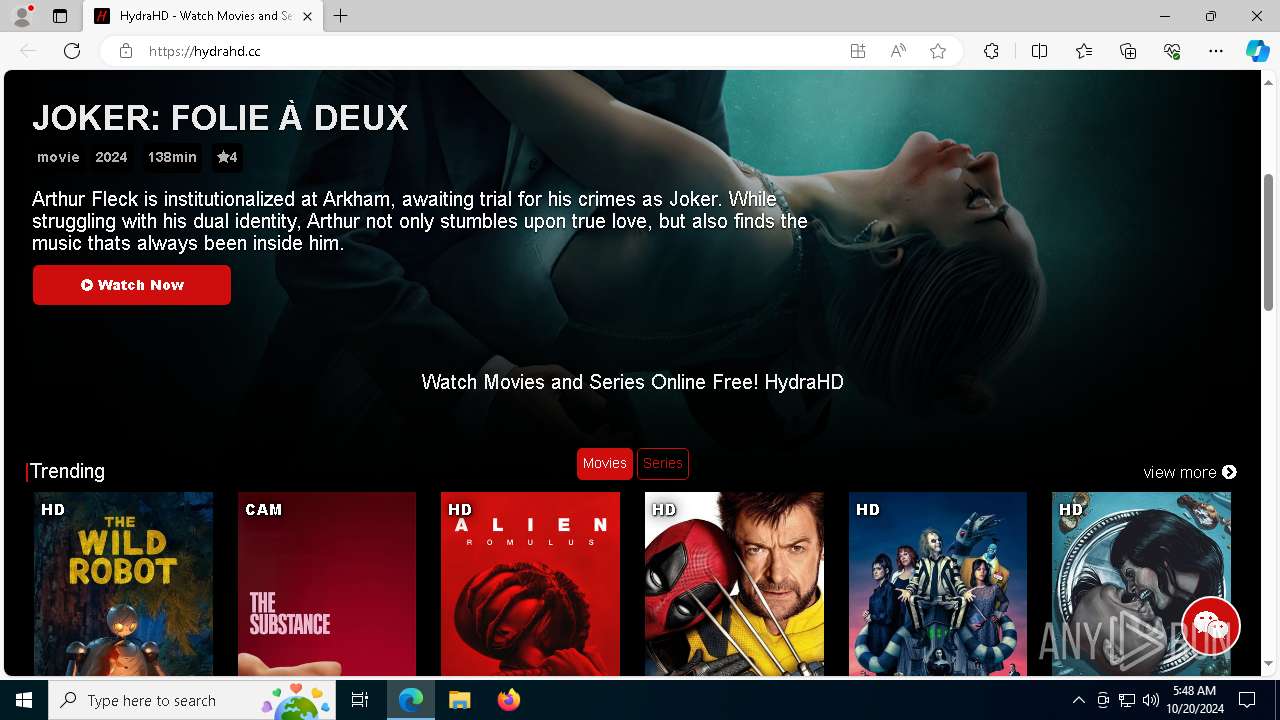Open the network tray icon
Image resolution: width=1280 pixels, height=720 pixels.
click(1127, 700)
